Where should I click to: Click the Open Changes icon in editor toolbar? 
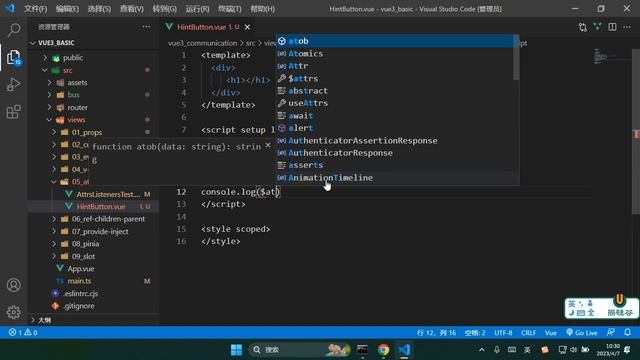[583, 27]
